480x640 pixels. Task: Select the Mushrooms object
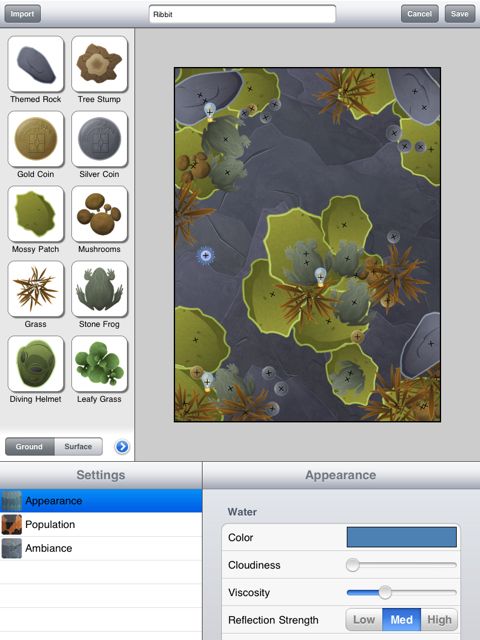click(100, 214)
